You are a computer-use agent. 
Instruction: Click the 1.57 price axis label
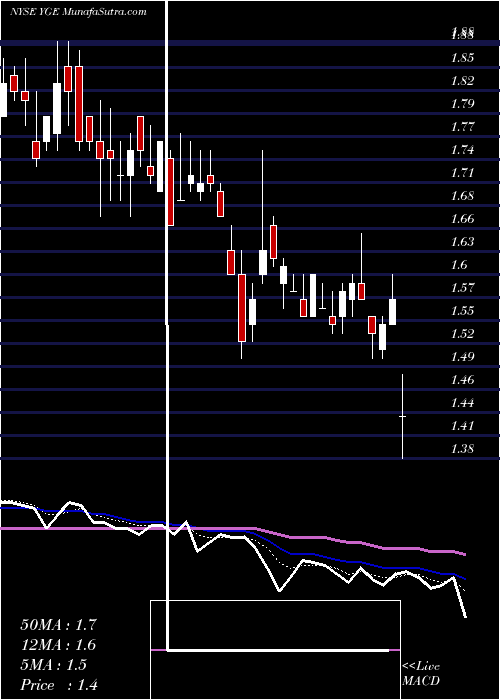click(x=462, y=288)
